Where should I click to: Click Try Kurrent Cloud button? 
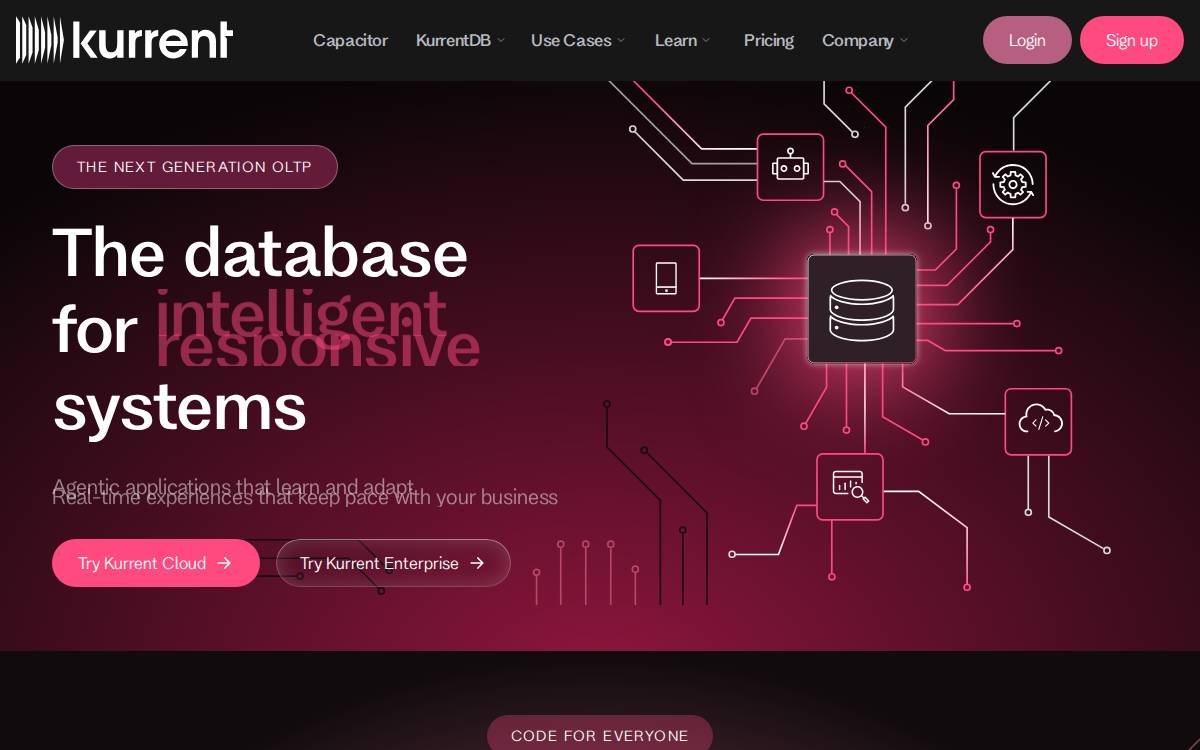pyautogui.click(x=156, y=563)
